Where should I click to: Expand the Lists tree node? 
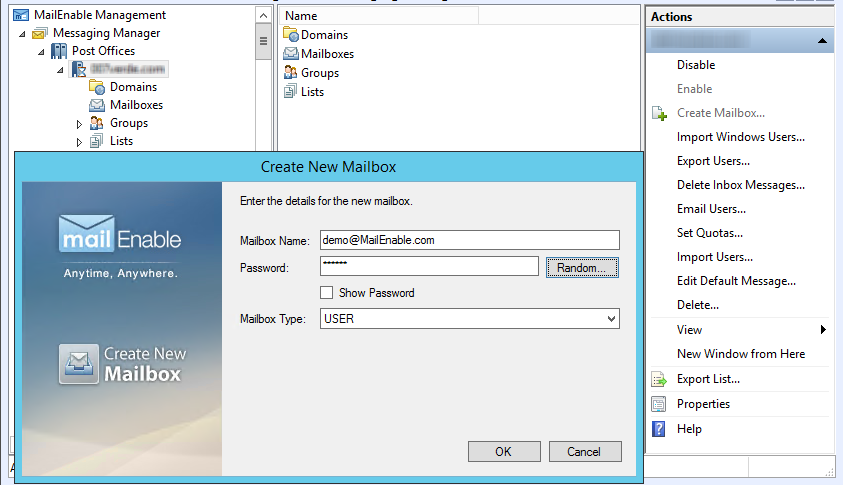(80, 142)
